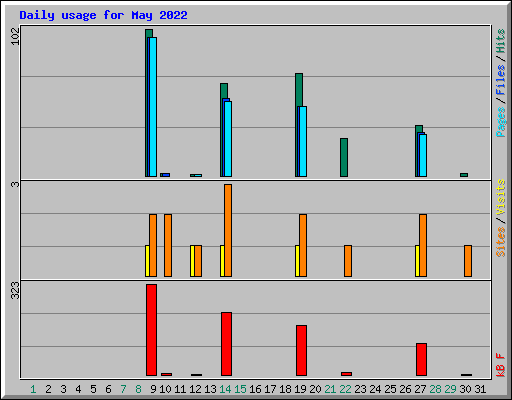Click the green Hits bar for day 22
Screen dimensions: 512x400
click(344, 157)
